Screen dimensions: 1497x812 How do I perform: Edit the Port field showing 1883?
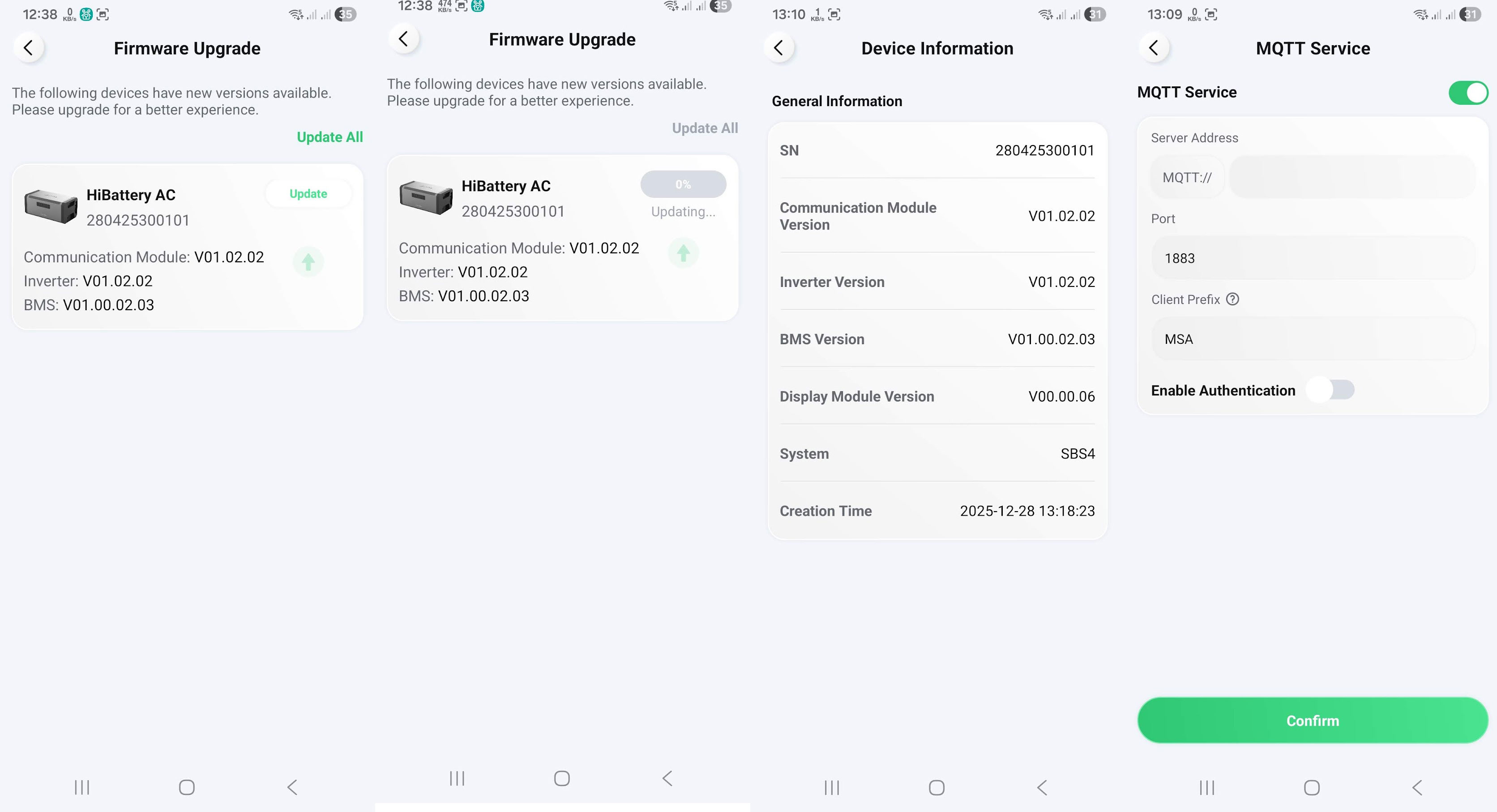[x=1312, y=258]
